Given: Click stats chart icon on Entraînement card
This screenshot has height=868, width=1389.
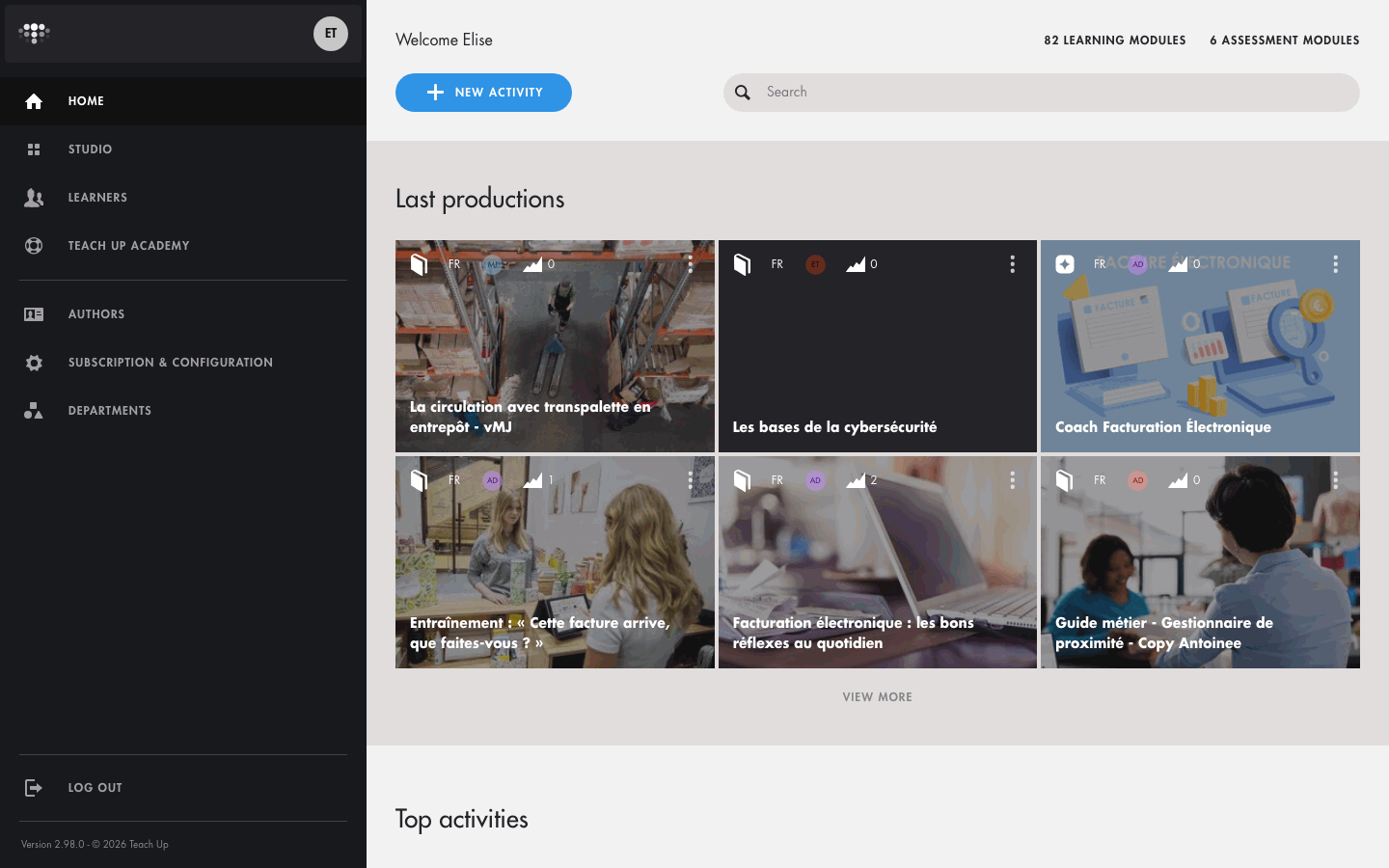Looking at the screenshot, I should click(x=532, y=480).
